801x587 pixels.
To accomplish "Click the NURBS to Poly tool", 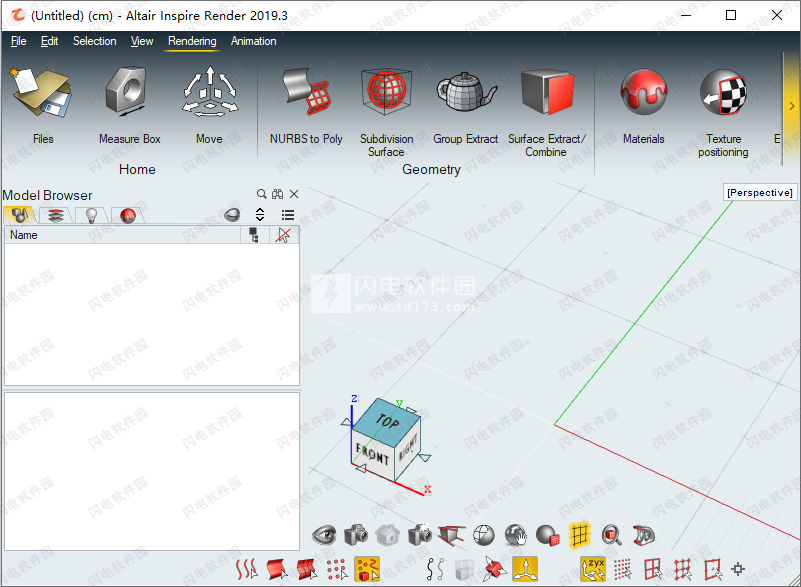I will point(306,105).
